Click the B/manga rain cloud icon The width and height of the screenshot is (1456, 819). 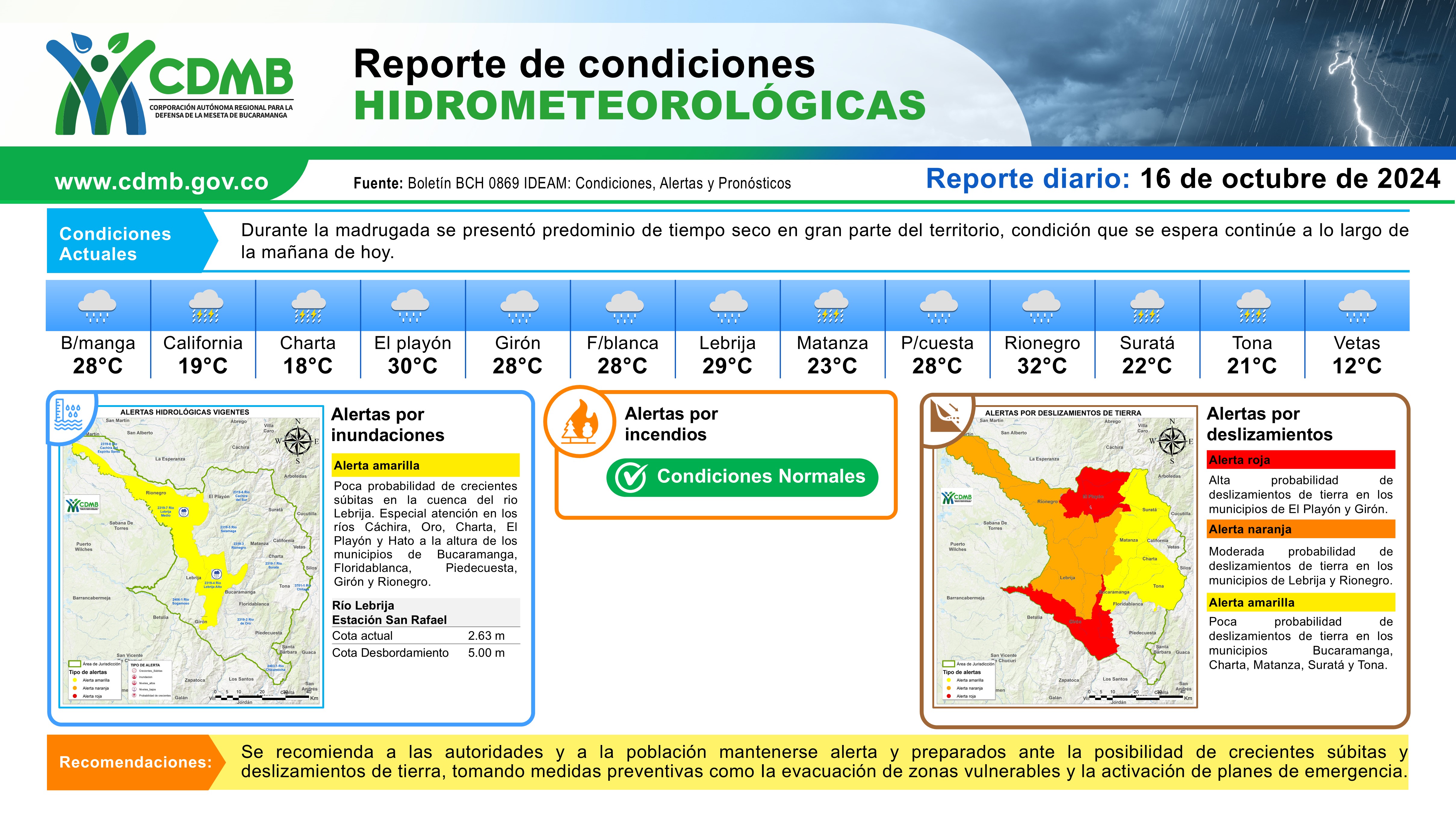point(97,306)
